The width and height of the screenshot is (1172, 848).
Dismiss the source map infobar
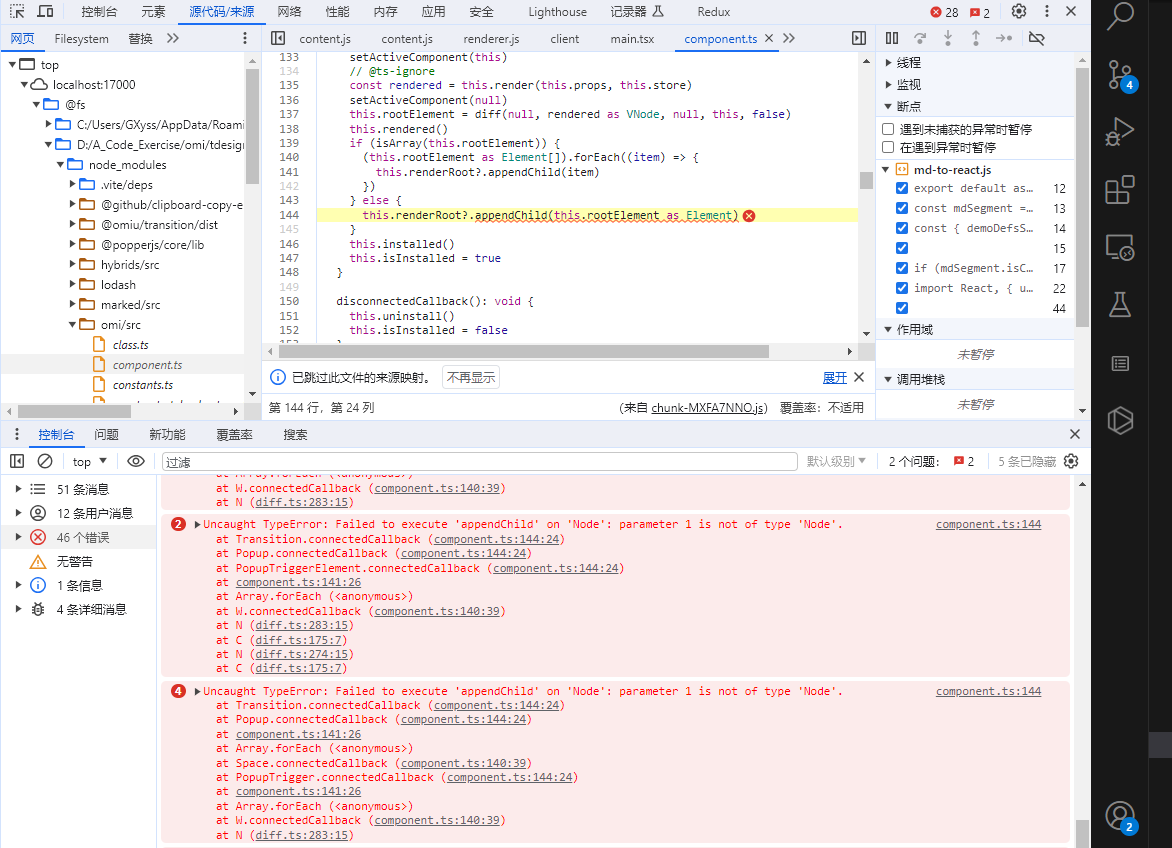point(860,377)
